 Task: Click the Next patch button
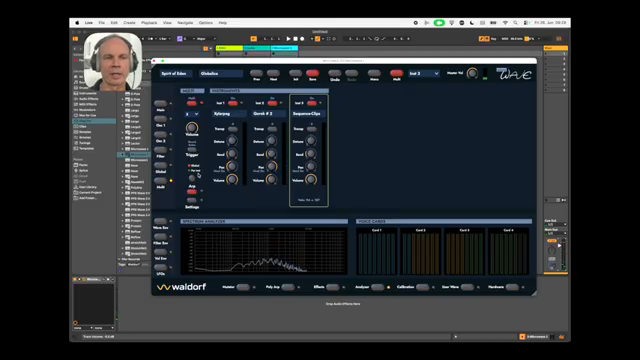point(273,73)
